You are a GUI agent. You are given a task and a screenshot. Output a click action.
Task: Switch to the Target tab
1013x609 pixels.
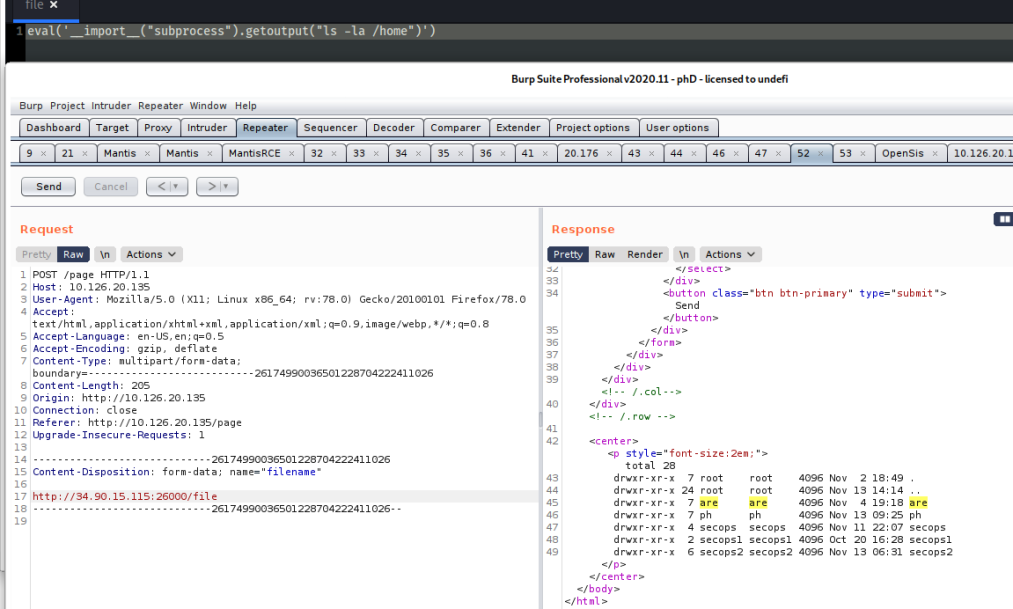pos(112,128)
